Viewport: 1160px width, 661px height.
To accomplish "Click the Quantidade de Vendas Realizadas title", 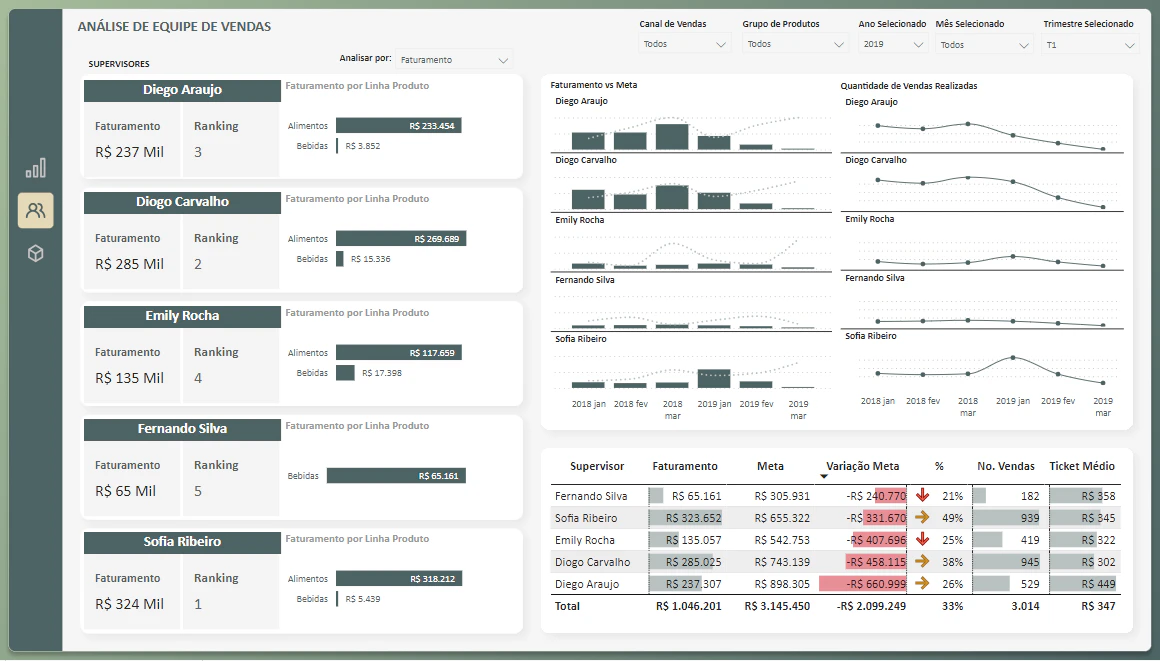I will (908, 86).
